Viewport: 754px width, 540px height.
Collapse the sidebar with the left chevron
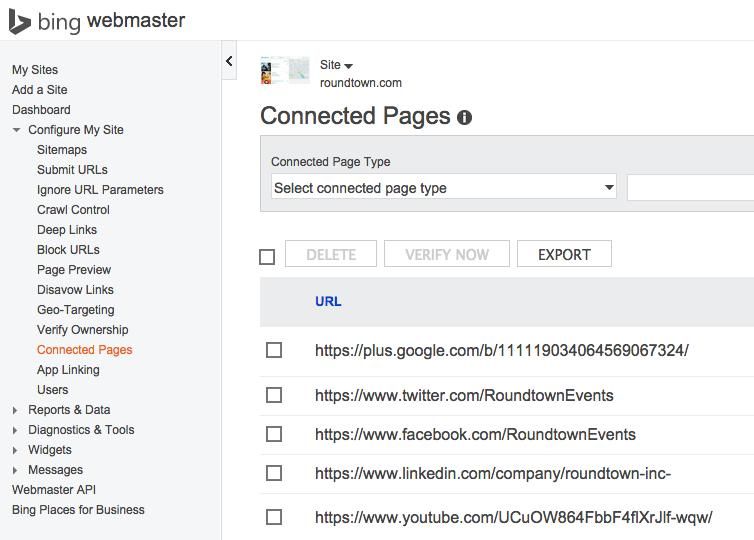coord(229,61)
